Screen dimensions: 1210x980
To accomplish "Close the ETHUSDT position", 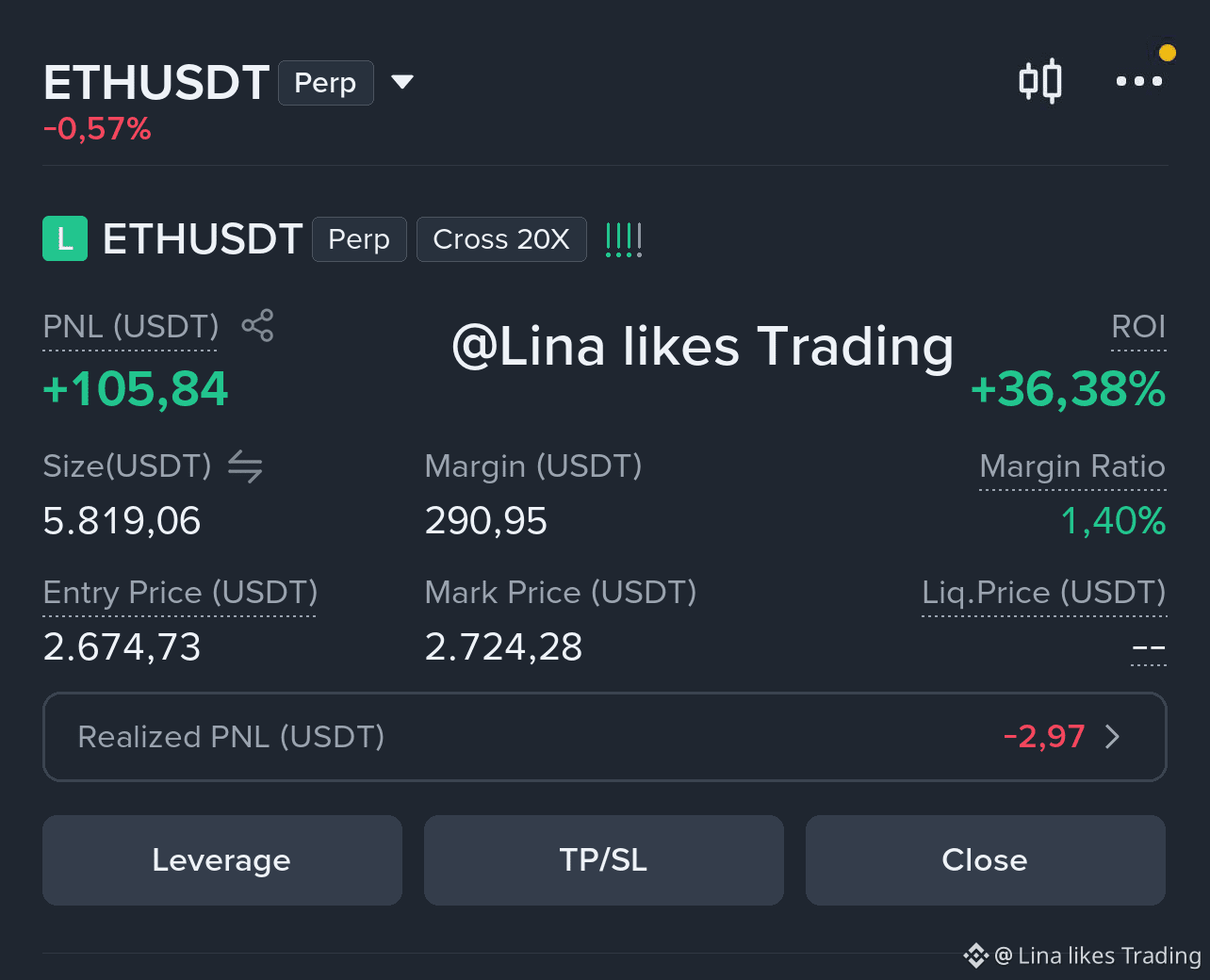I will pyautogui.click(x=986, y=860).
